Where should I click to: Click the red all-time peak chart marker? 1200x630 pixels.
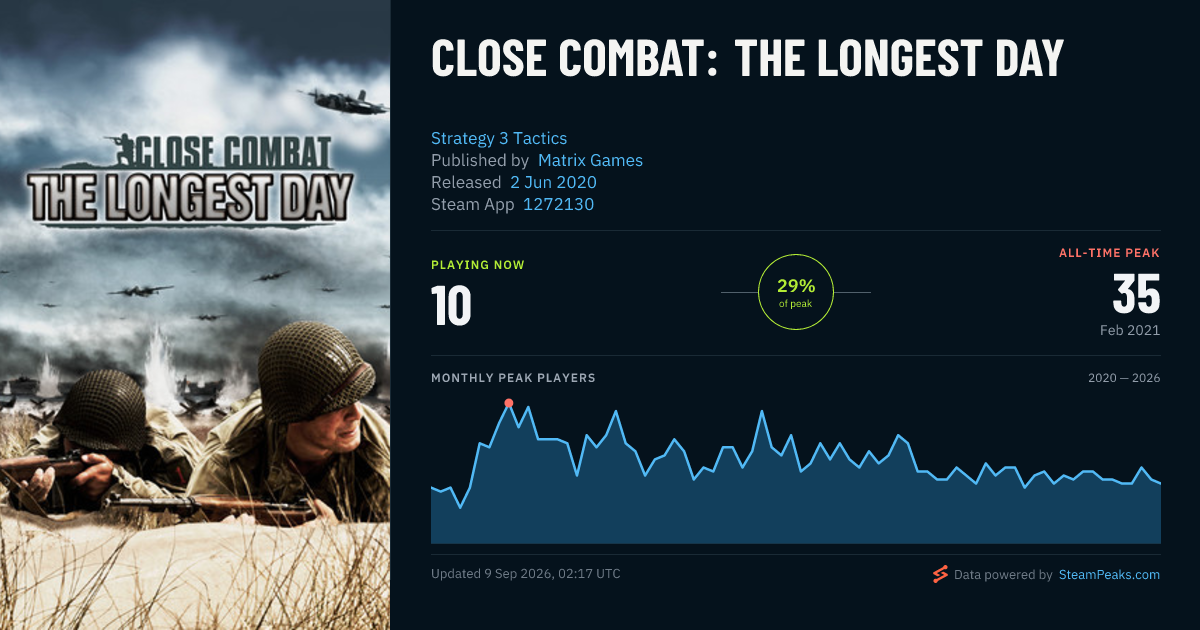pyautogui.click(x=509, y=403)
